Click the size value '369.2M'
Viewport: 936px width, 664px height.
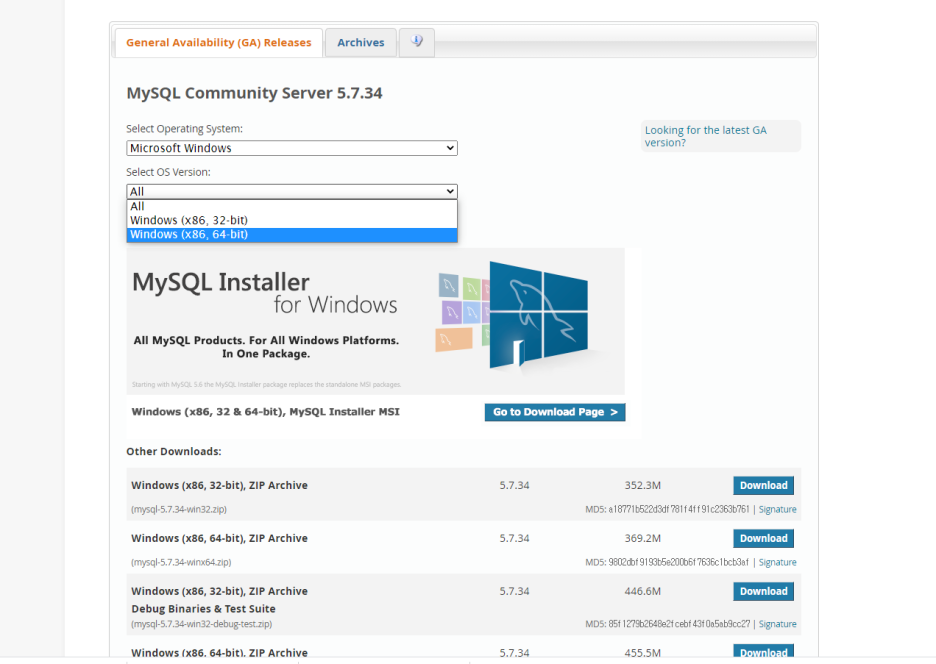(642, 539)
